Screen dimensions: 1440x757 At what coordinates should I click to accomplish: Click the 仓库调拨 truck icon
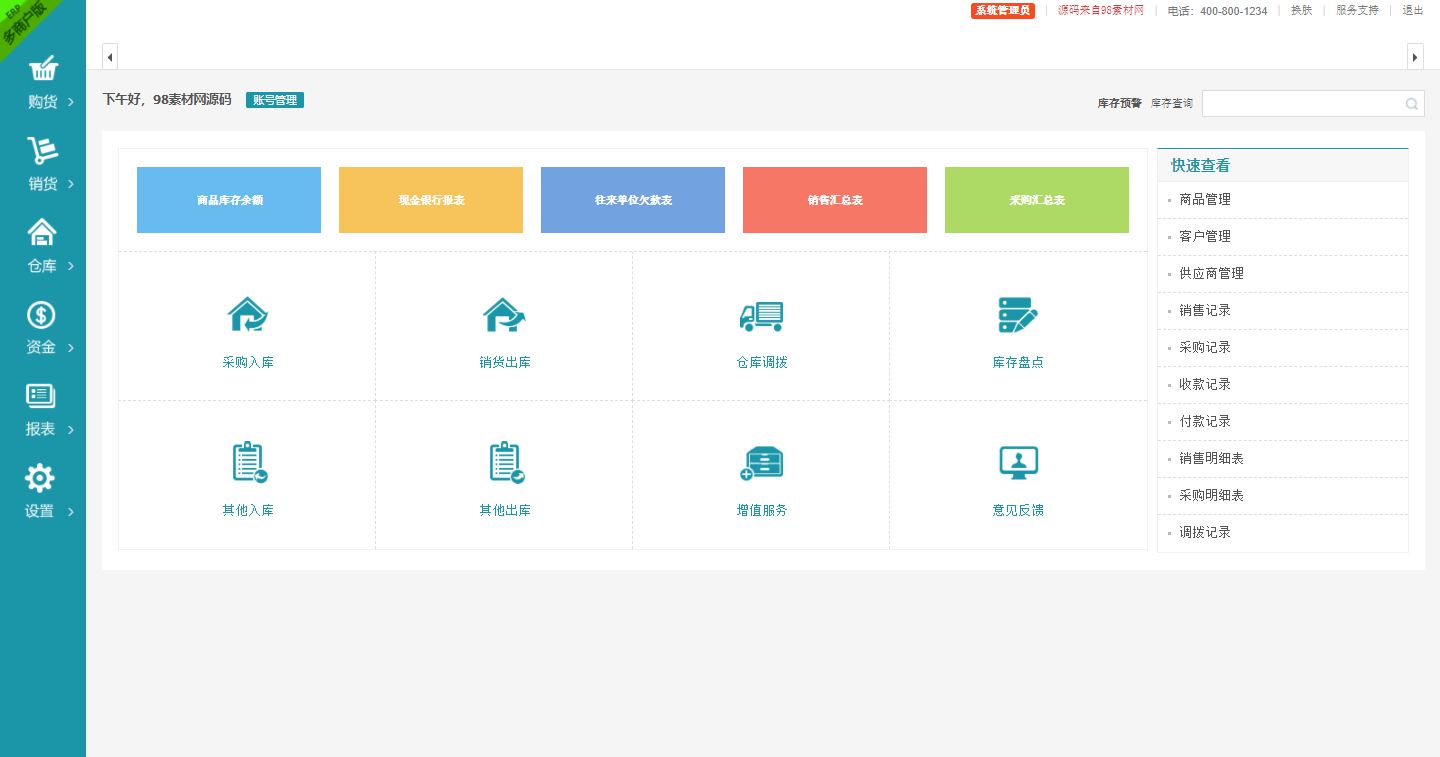point(761,316)
